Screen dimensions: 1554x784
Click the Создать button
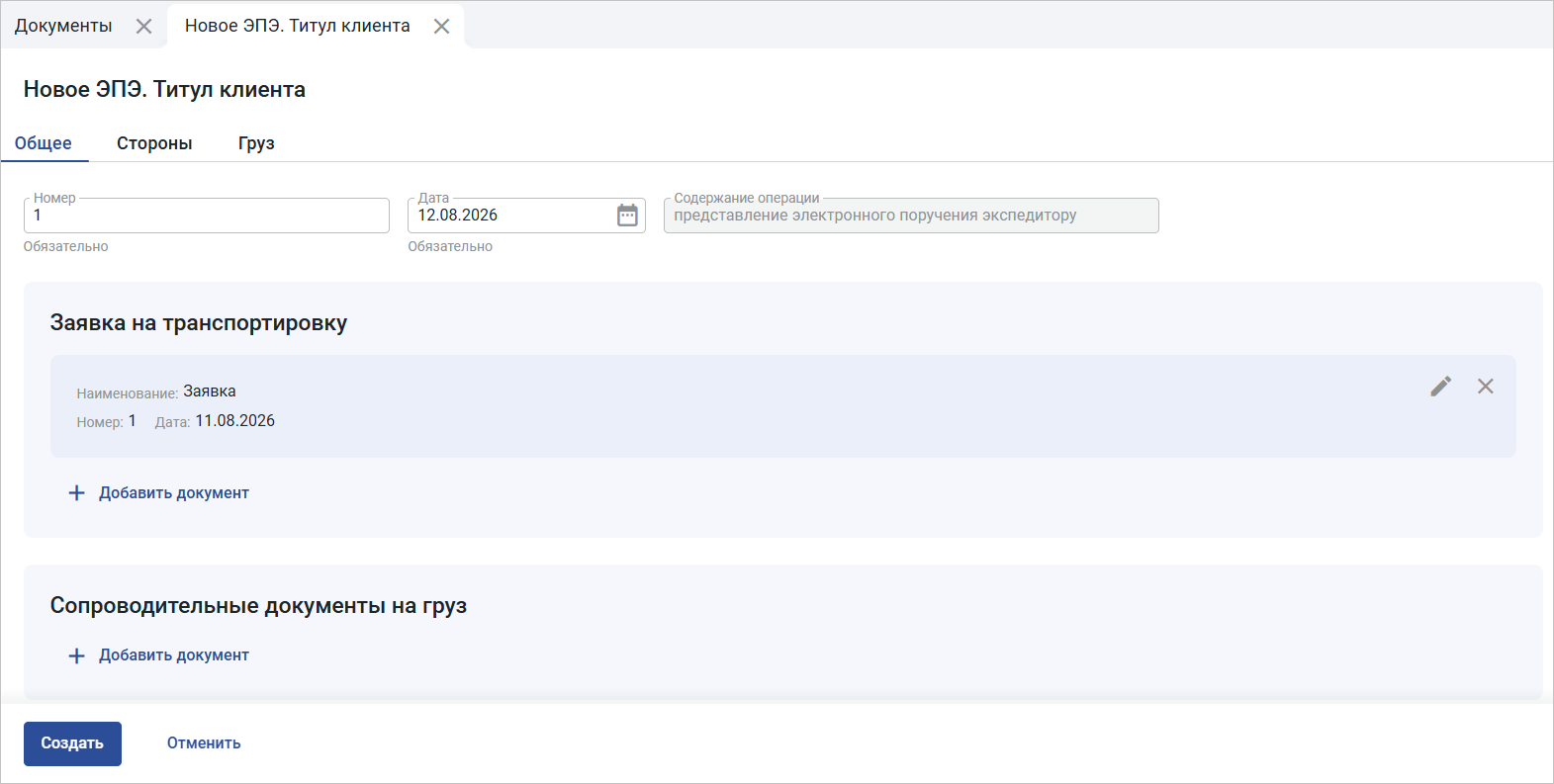pos(72,743)
